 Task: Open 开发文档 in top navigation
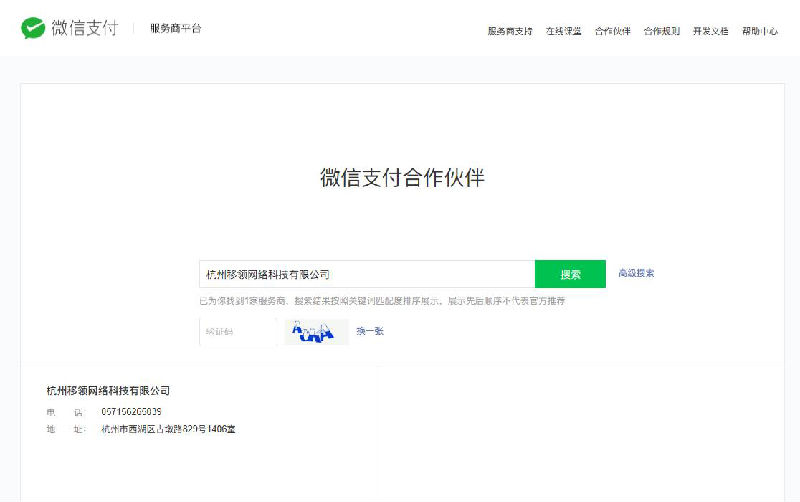(710, 31)
